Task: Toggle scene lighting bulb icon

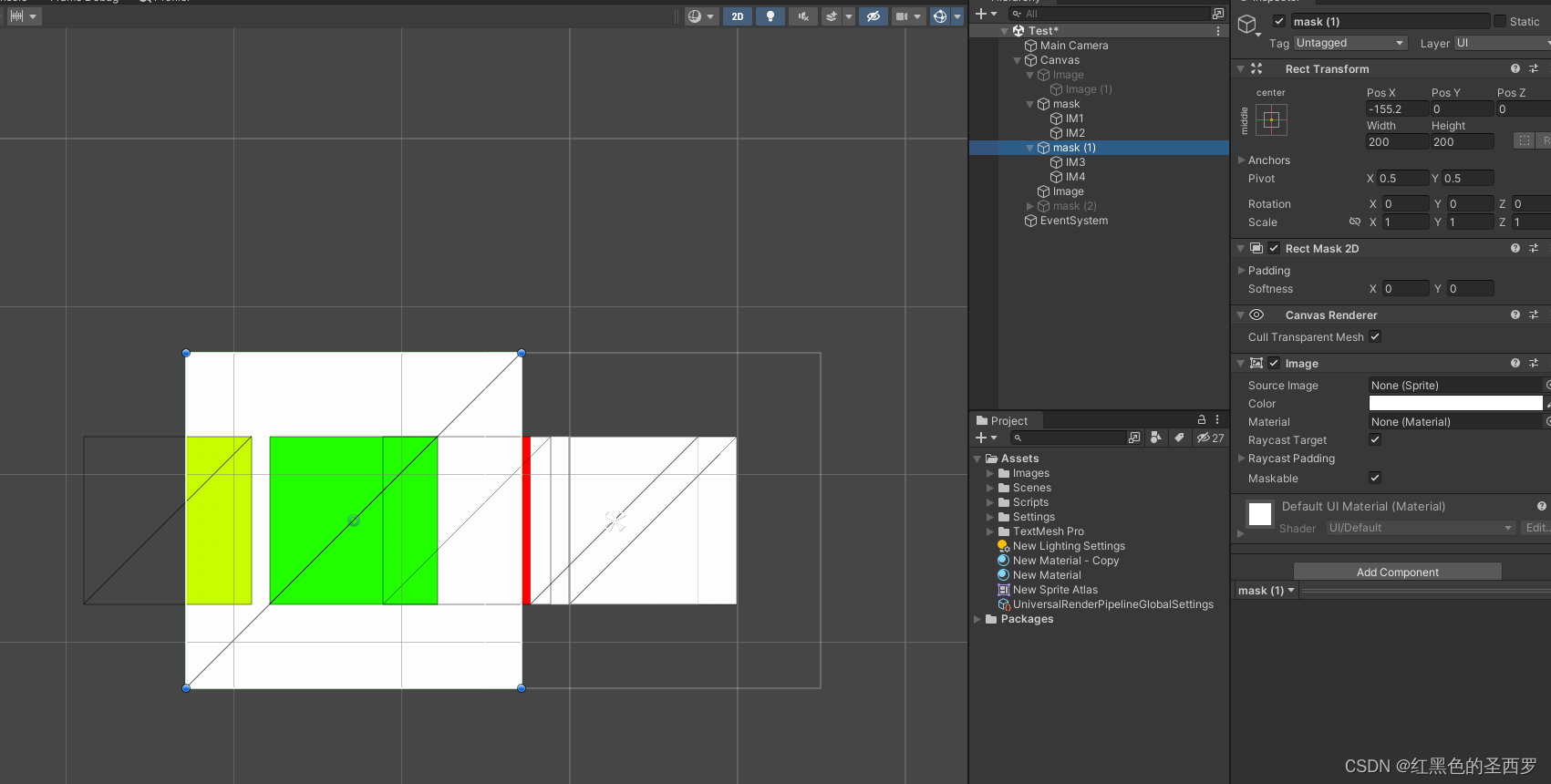Action: pyautogui.click(x=770, y=16)
